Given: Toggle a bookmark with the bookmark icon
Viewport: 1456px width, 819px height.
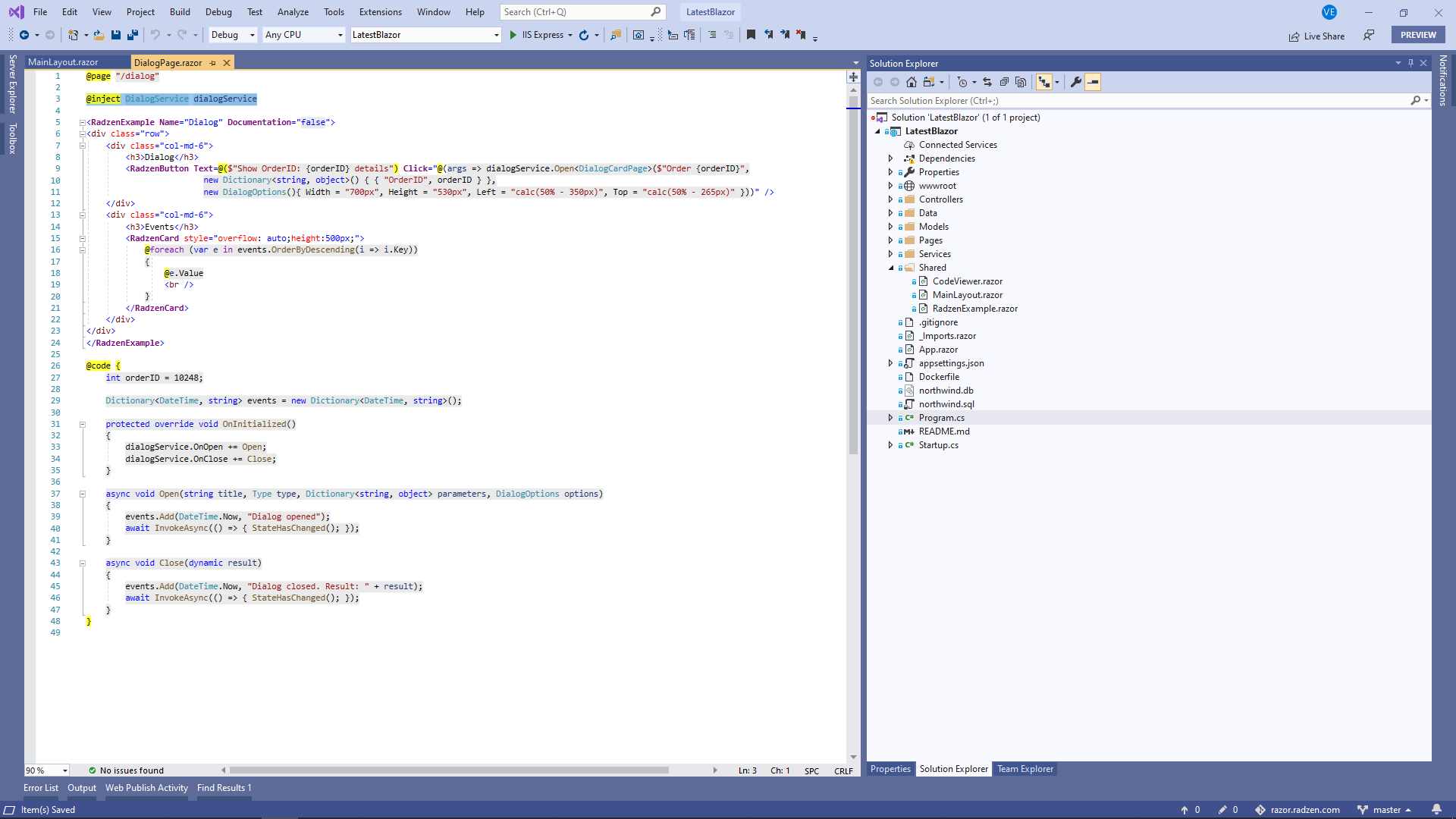Looking at the screenshot, I should coord(751,35).
